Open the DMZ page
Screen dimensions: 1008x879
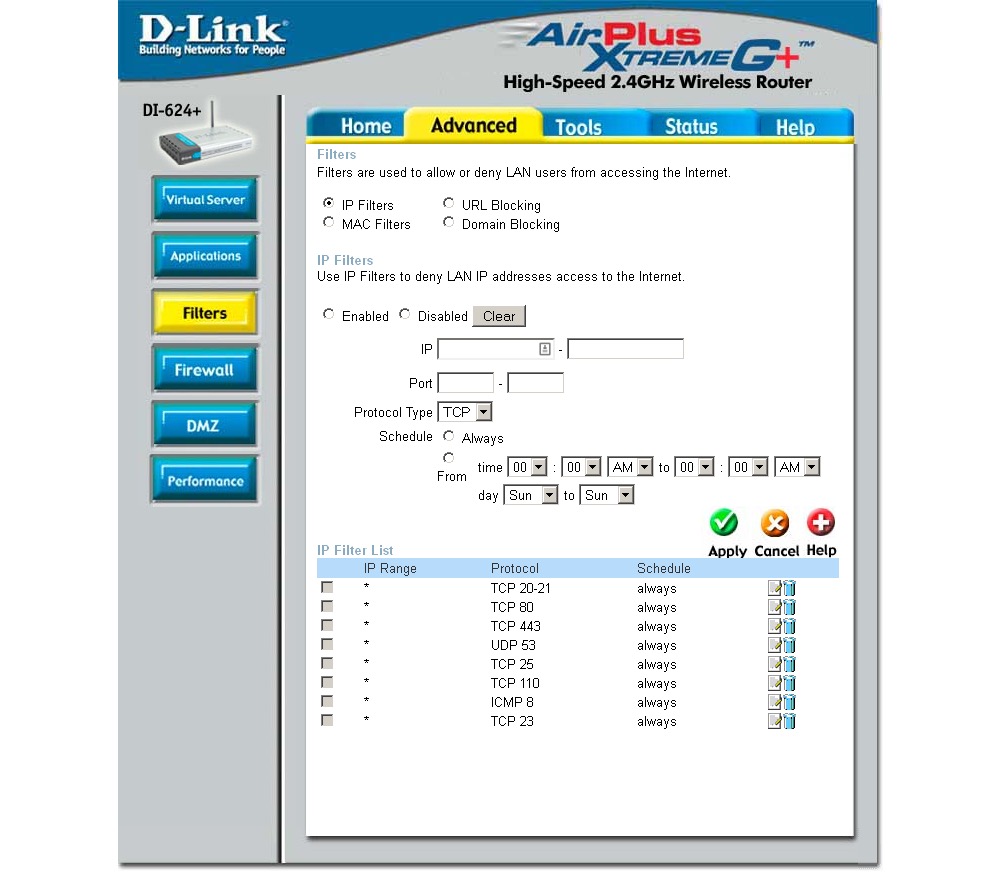click(x=205, y=425)
